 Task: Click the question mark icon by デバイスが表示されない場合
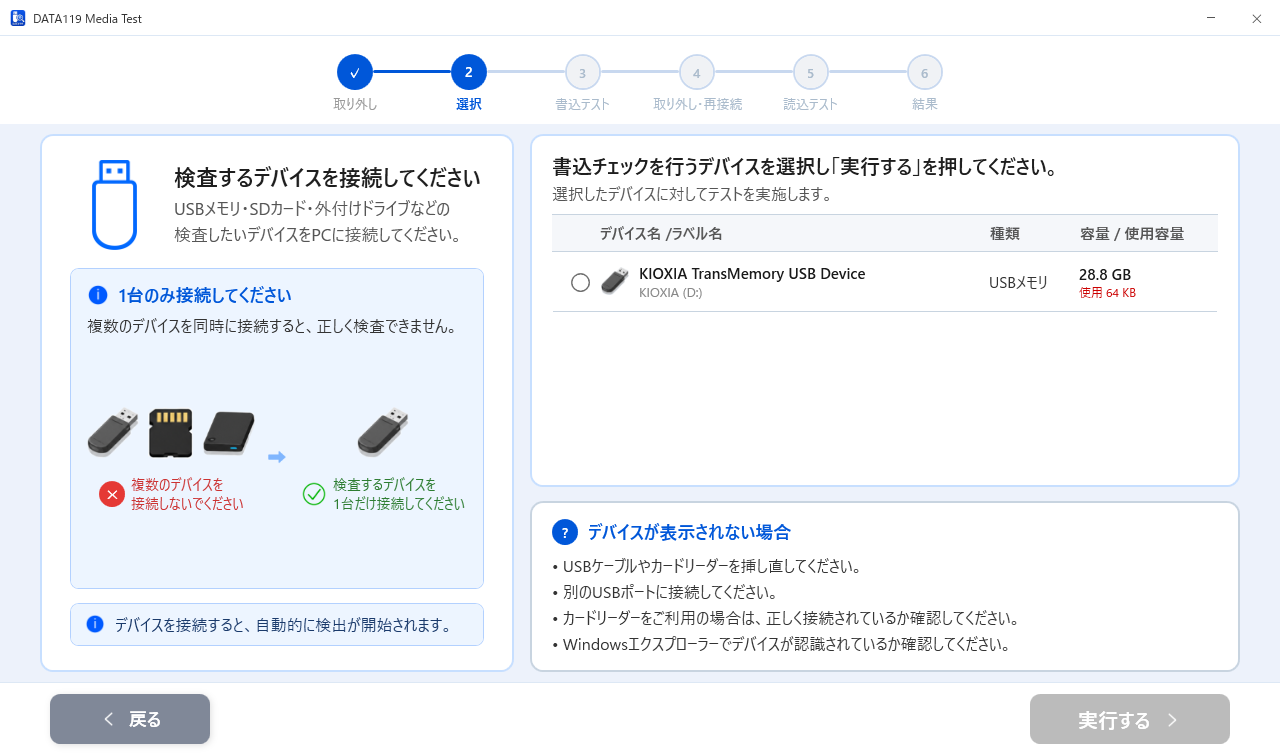[565, 532]
